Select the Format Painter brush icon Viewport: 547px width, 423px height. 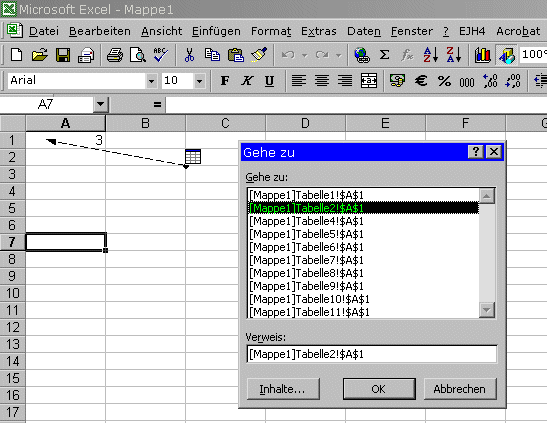258,55
